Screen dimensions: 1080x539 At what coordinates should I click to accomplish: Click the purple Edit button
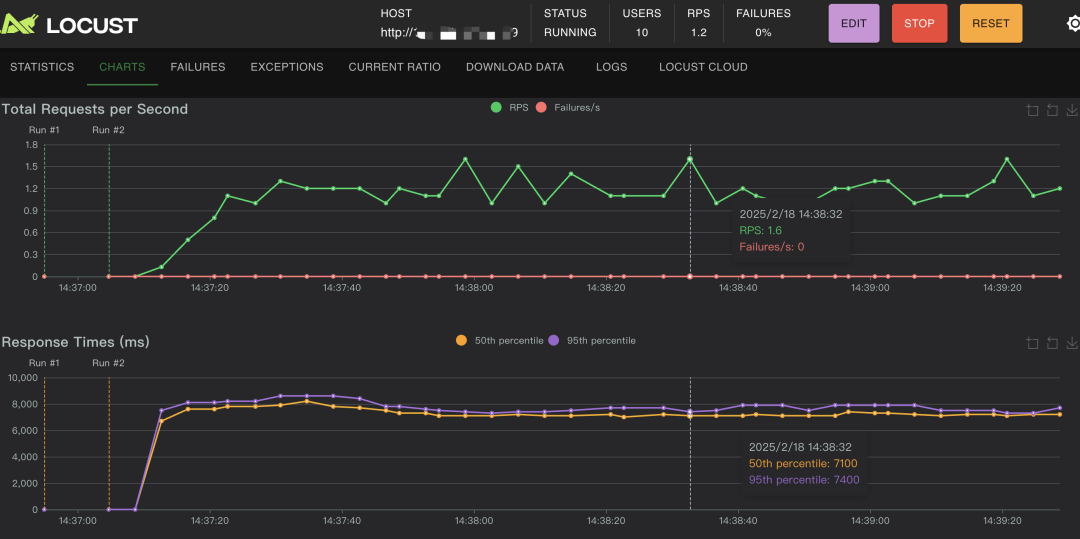pos(853,23)
